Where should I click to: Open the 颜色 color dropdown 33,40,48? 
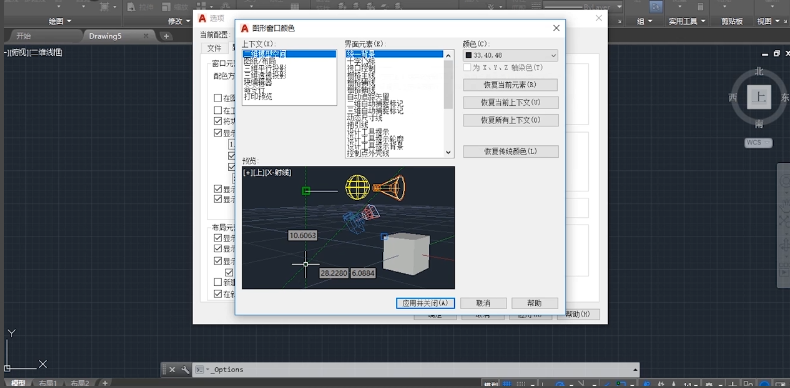[510, 55]
